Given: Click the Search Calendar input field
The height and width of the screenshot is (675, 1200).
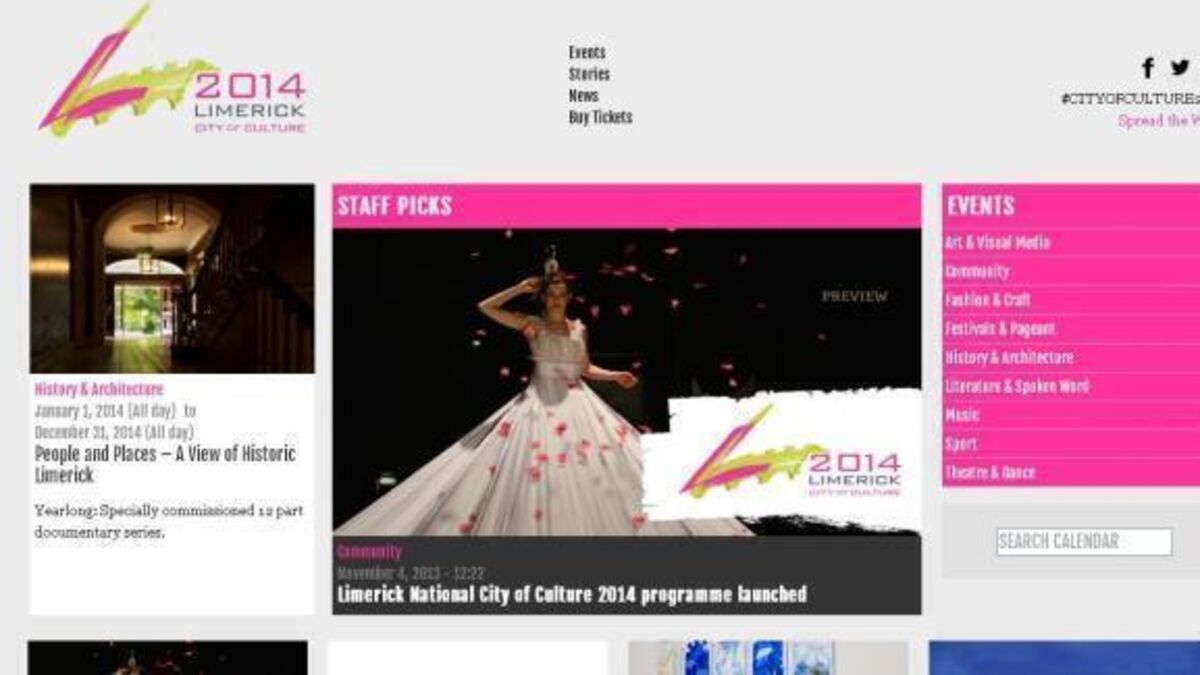Looking at the screenshot, I should [1084, 542].
